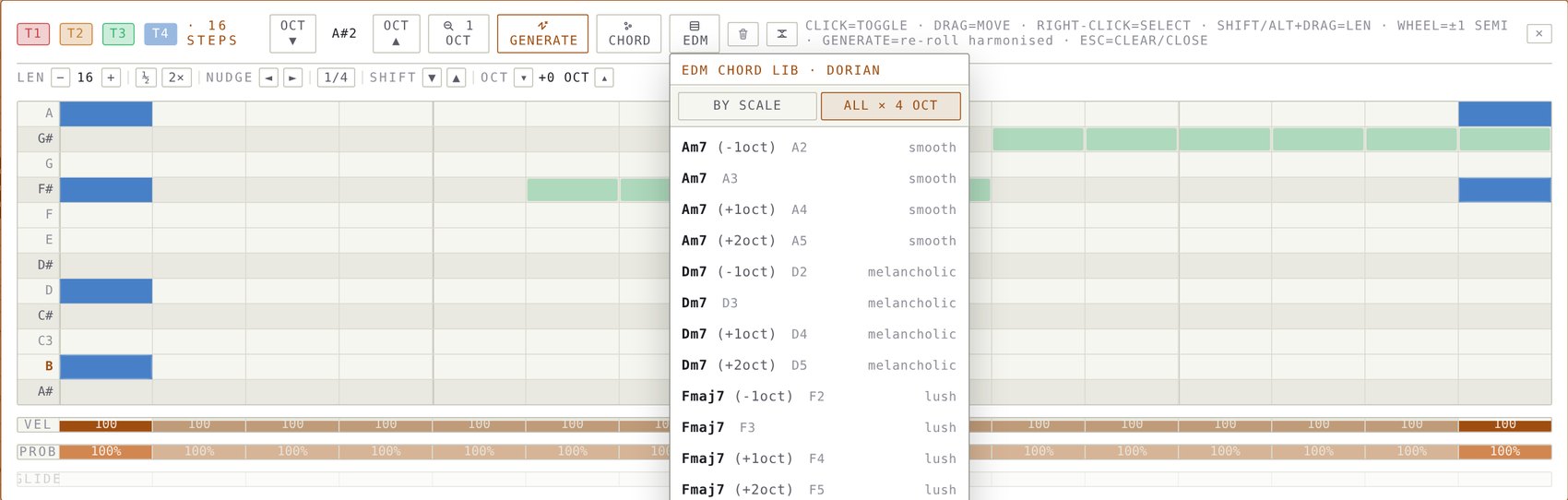The height and width of the screenshot is (500, 1568).
Task: Click last step velocity bar showing 100
Action: (1504, 425)
